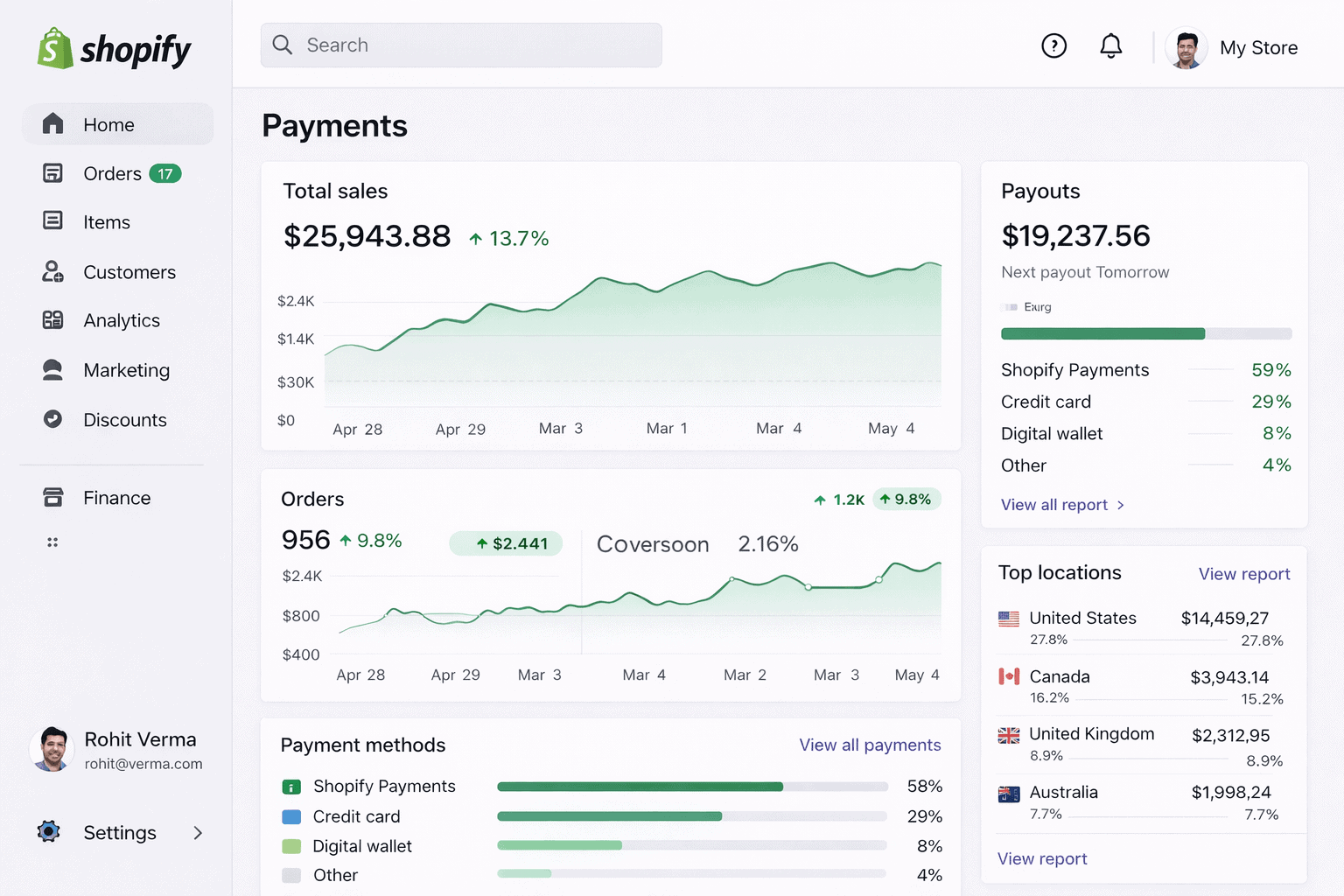Click the Finance icon in sidebar
Viewport: 1344px width, 896px height.
pos(52,497)
